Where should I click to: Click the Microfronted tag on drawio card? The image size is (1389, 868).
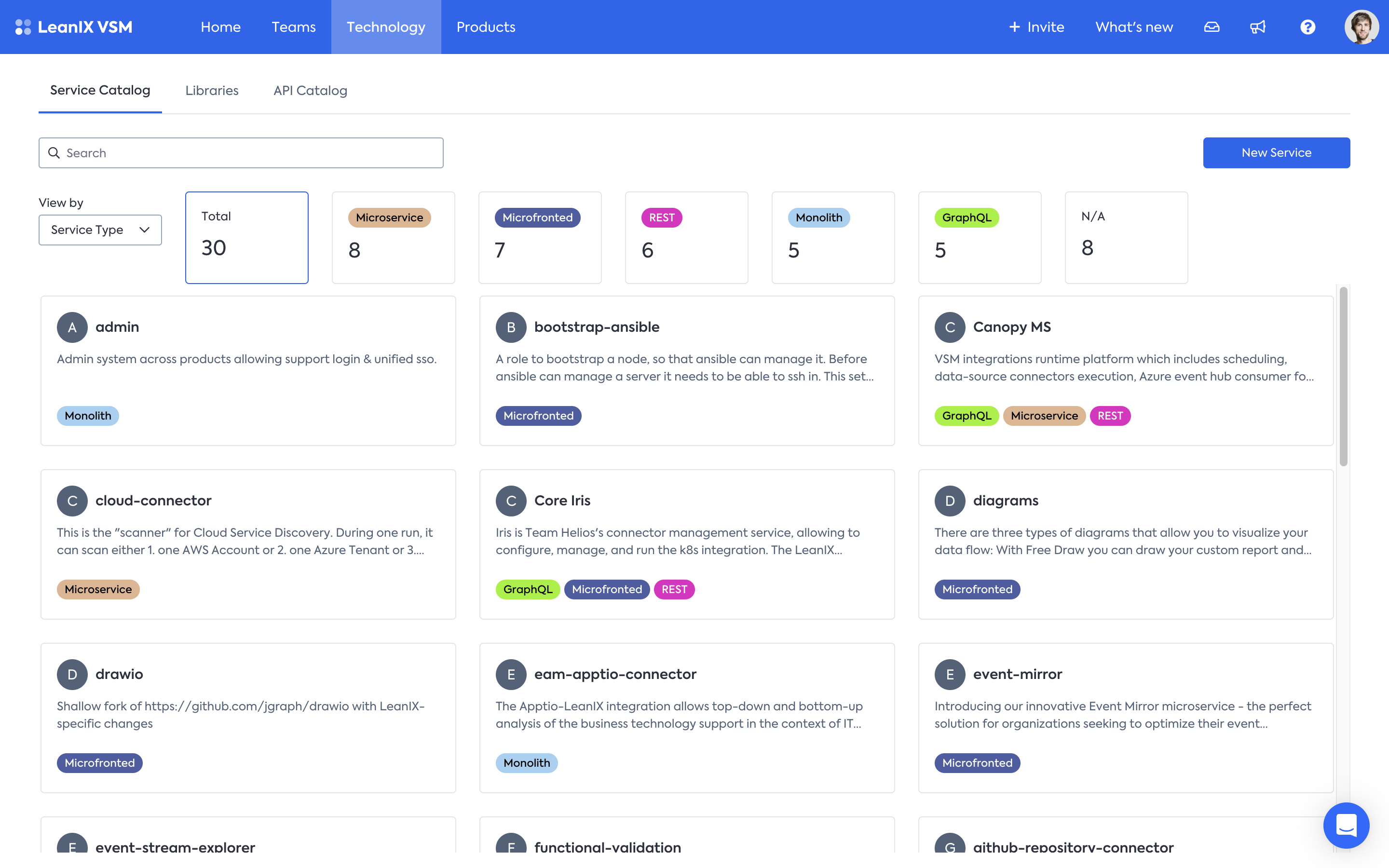100,763
